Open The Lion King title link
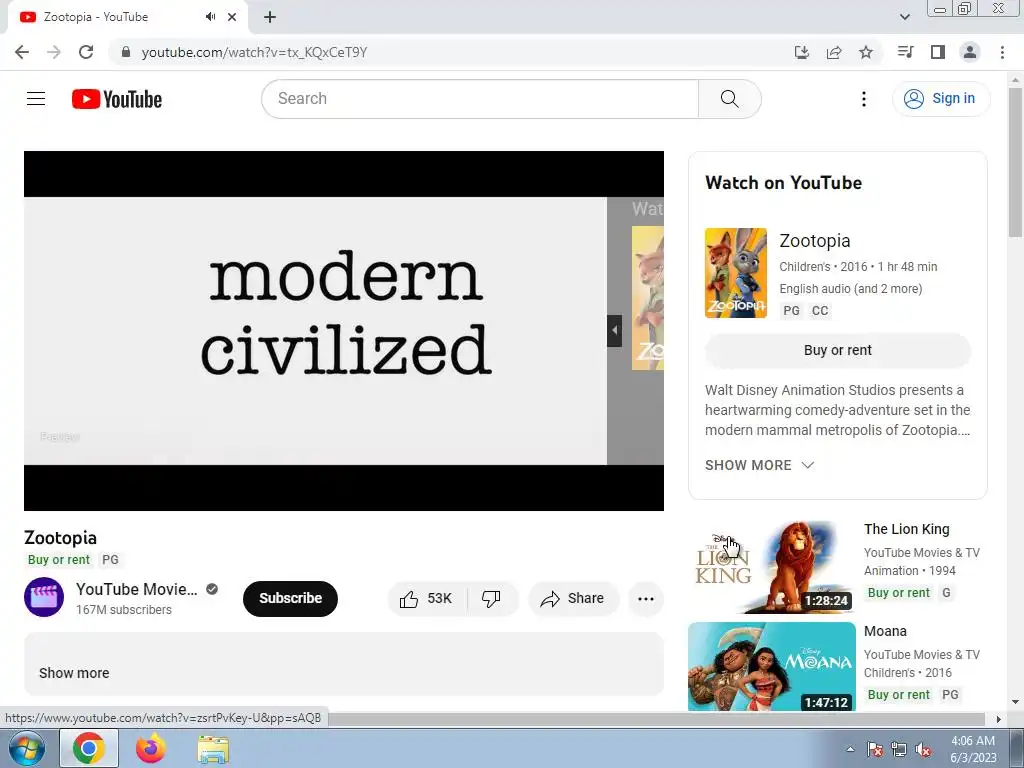Image resolution: width=1024 pixels, height=768 pixels. (x=907, y=529)
